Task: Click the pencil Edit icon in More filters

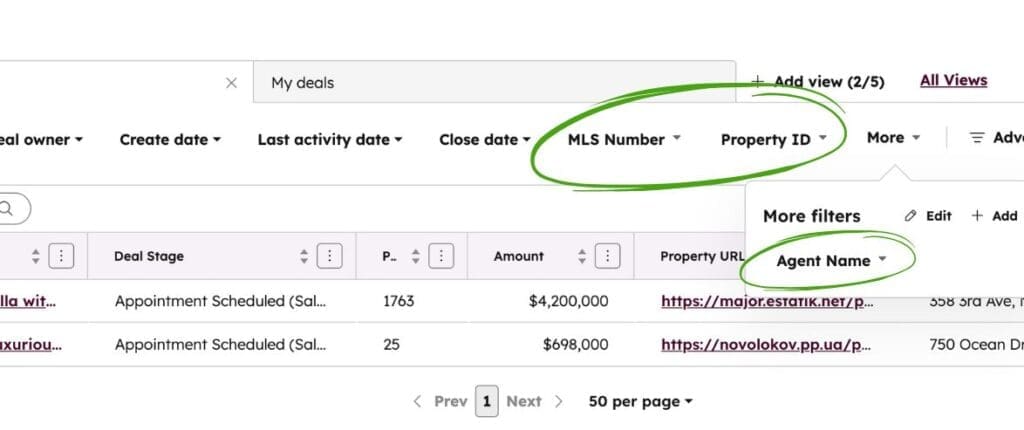Action: point(910,216)
